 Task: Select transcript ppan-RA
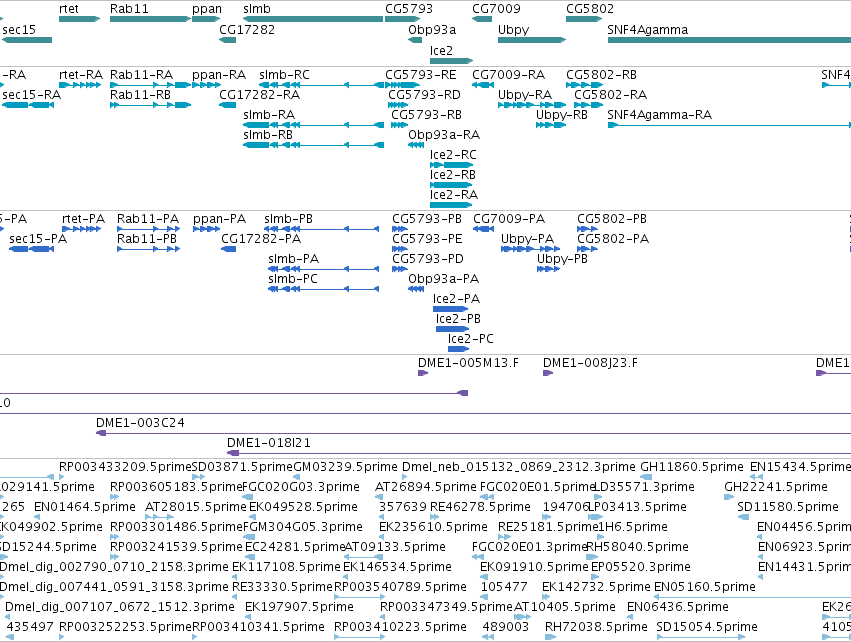tap(206, 85)
